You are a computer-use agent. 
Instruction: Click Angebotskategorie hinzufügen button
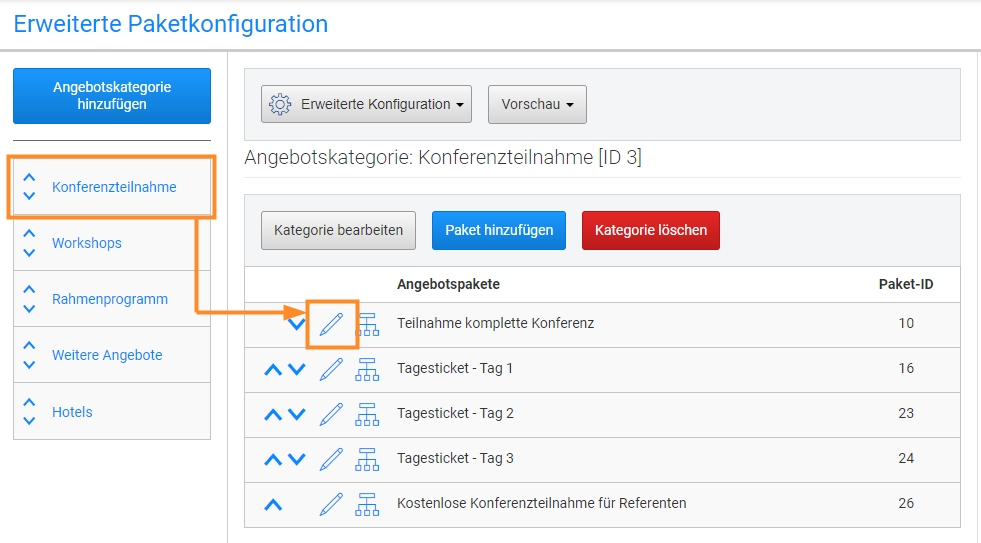coord(112,96)
